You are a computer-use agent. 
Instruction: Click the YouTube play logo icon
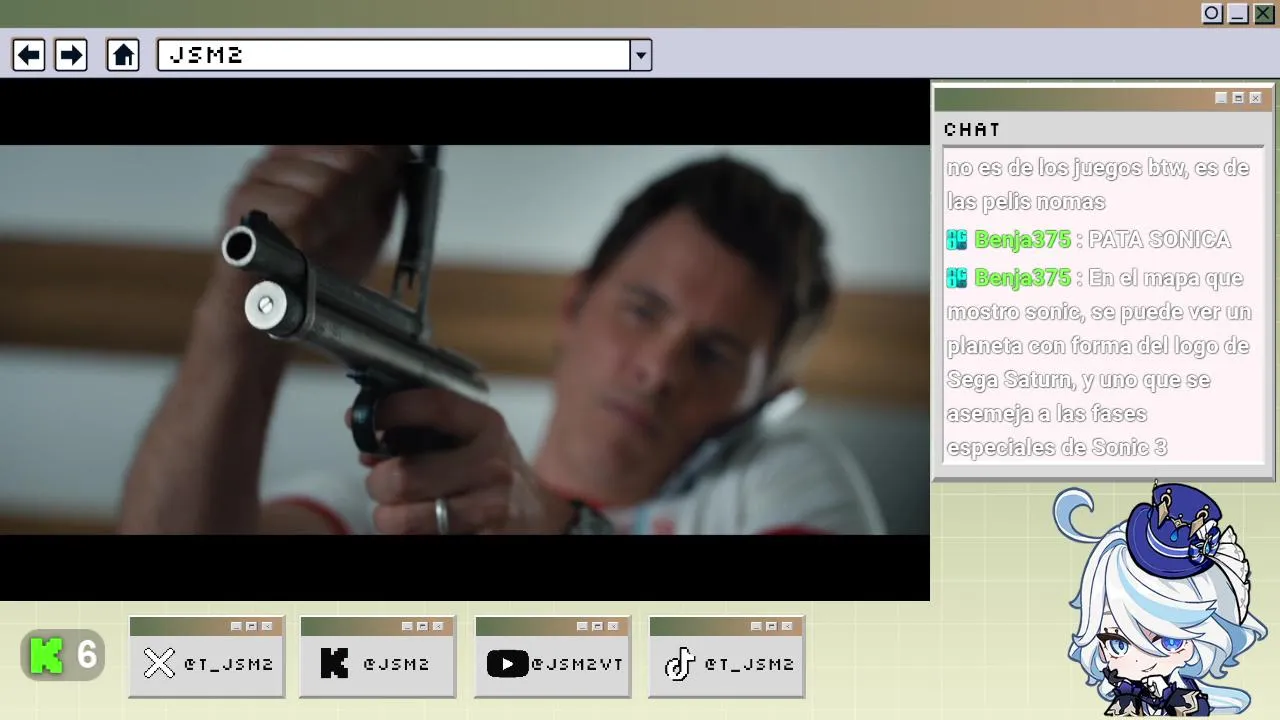[x=507, y=663]
